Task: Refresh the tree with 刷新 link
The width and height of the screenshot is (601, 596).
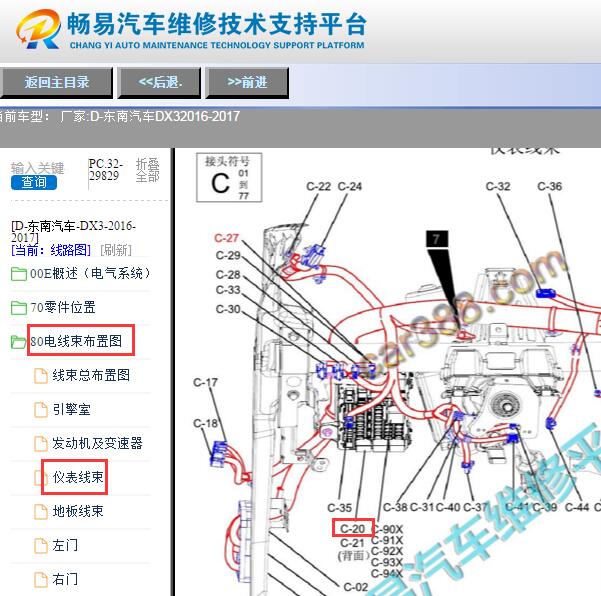Action: click(116, 250)
